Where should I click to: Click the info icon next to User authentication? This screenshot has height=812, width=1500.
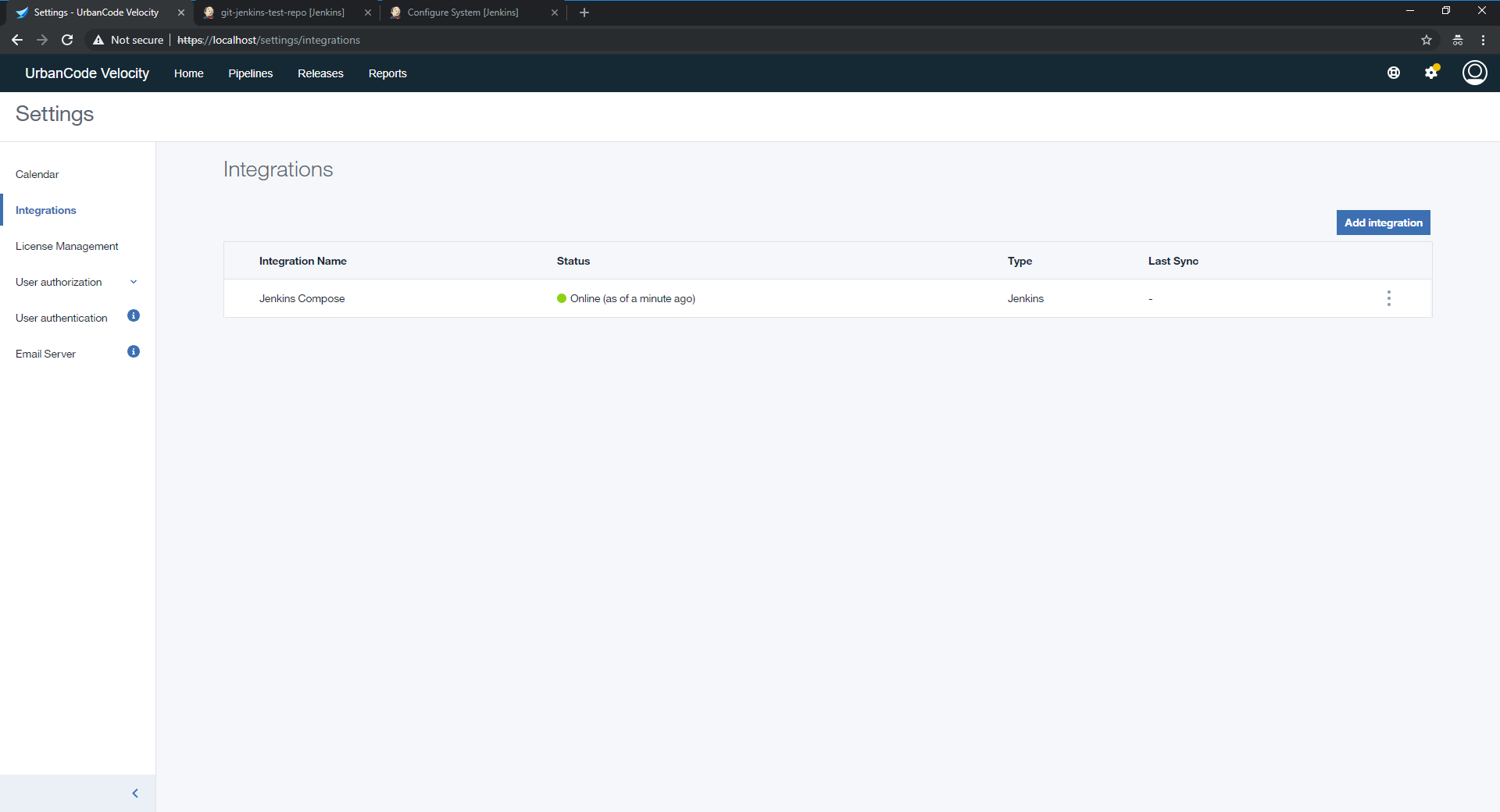pos(134,316)
